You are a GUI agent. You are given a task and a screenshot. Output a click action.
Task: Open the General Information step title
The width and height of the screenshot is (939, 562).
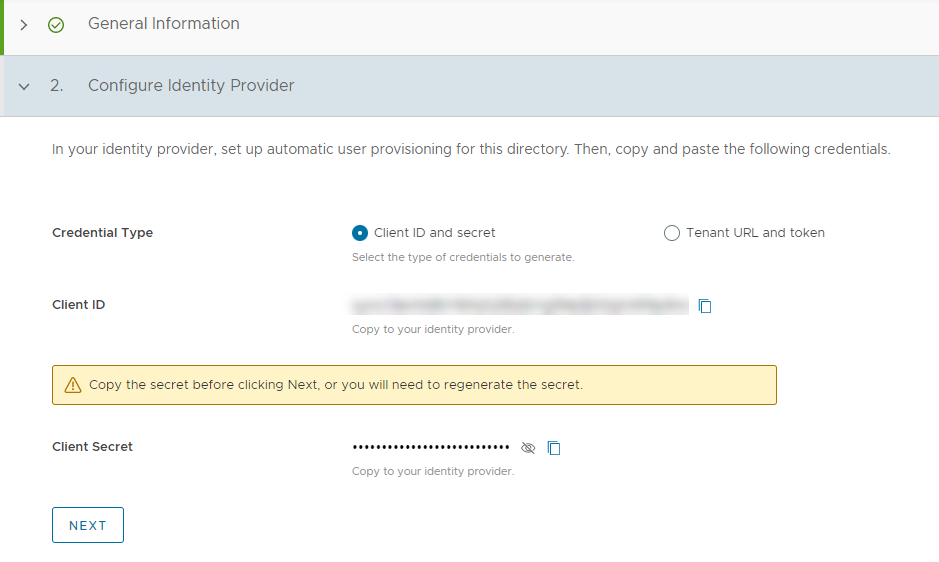pyautogui.click(x=163, y=23)
